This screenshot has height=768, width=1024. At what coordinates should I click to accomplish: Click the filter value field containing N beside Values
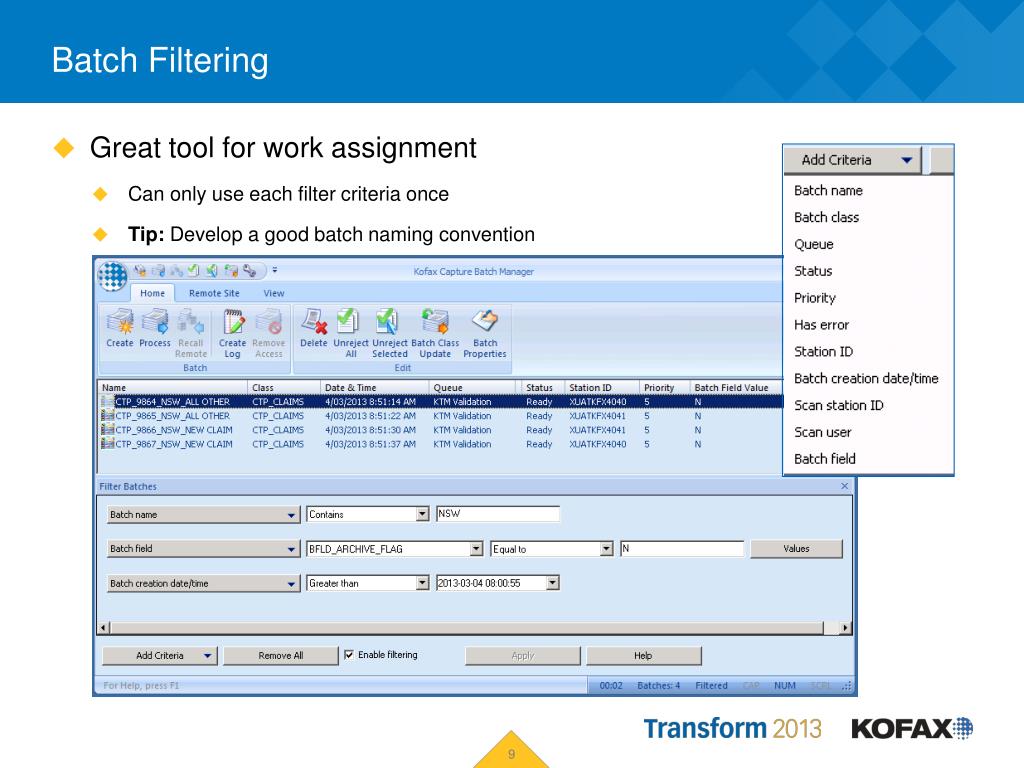[x=682, y=549]
